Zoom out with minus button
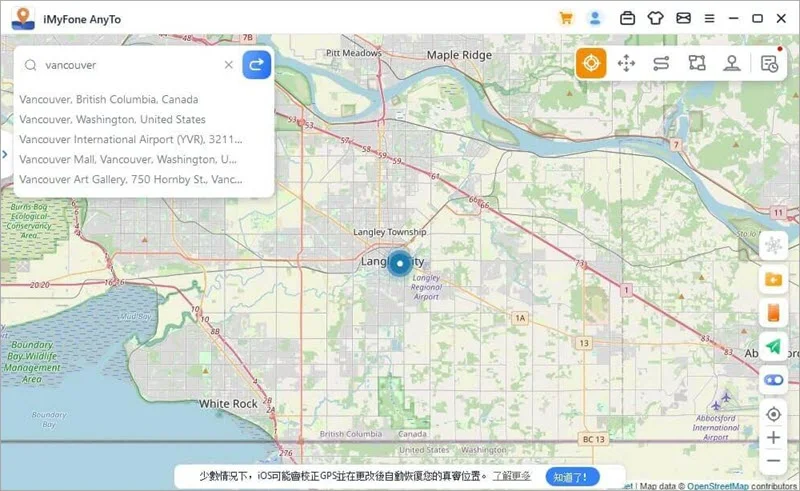Viewport: 800px width, 491px height. pos(773,460)
